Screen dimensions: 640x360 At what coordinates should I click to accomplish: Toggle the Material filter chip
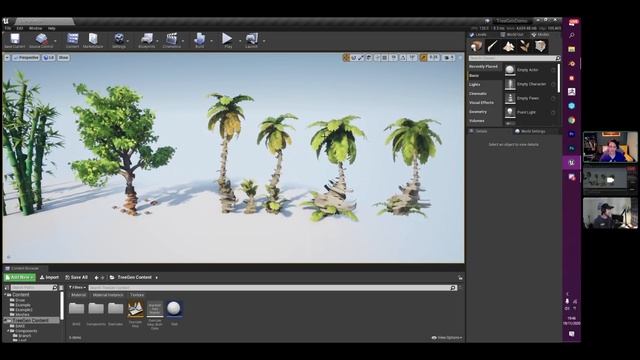[x=78, y=295]
